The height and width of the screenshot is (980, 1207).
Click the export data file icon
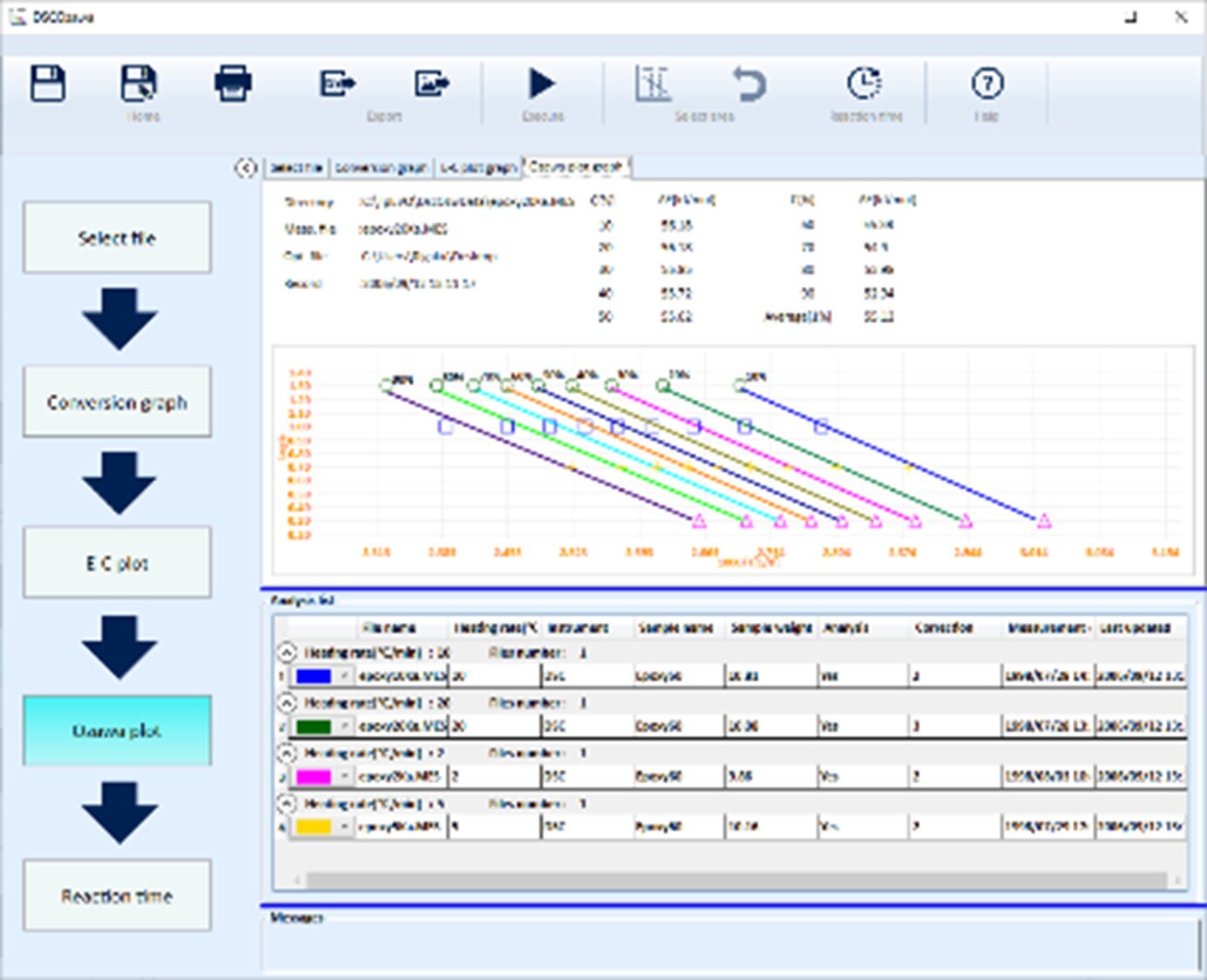(337, 84)
